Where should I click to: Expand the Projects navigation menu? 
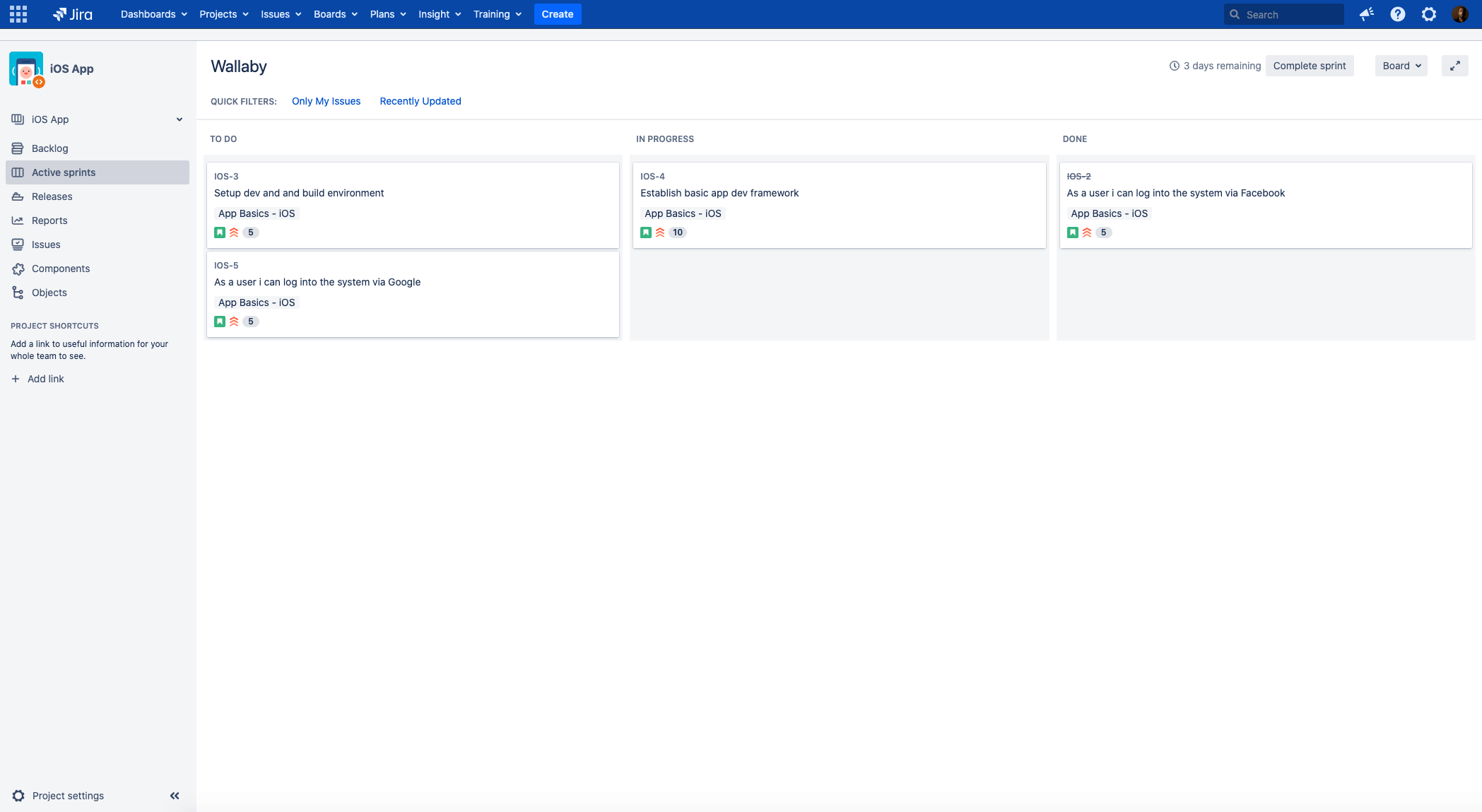coord(221,14)
